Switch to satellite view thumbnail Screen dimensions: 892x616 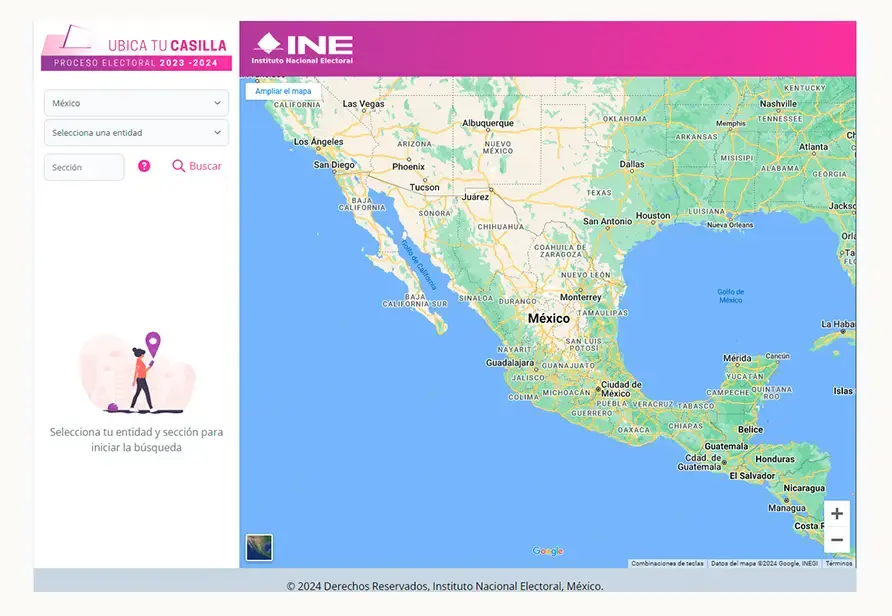point(259,548)
